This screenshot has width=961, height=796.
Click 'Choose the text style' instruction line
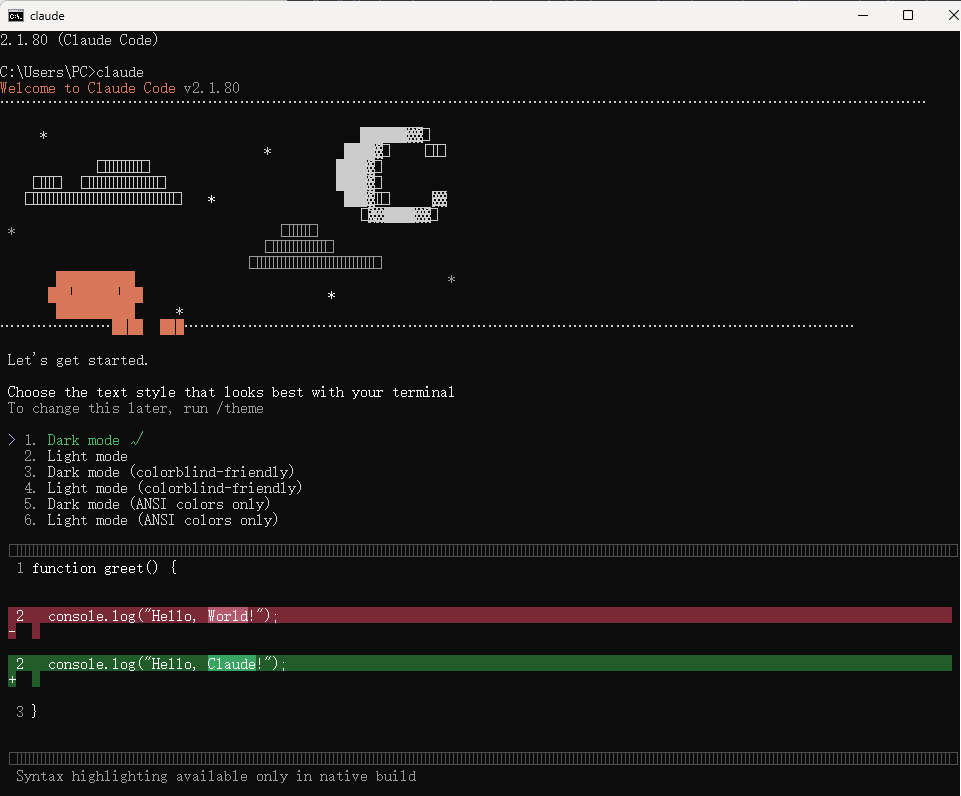coord(231,392)
